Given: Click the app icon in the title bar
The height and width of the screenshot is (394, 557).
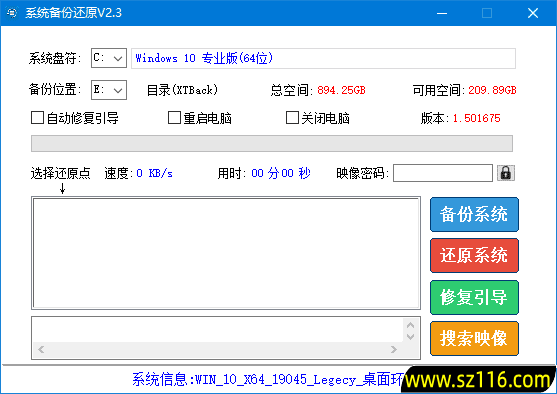Looking at the screenshot, I should [12, 13].
